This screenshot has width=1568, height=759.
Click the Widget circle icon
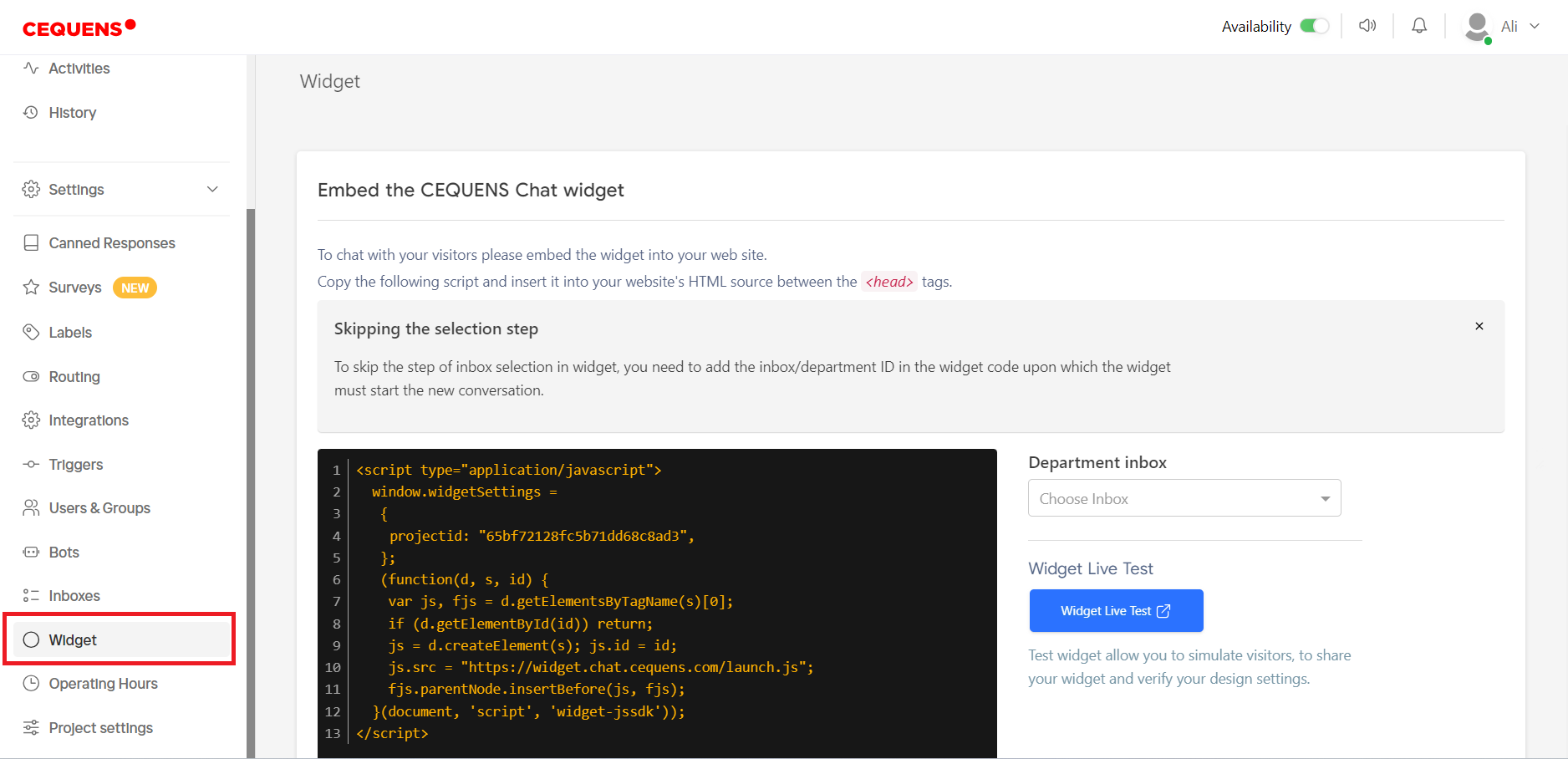click(x=31, y=639)
